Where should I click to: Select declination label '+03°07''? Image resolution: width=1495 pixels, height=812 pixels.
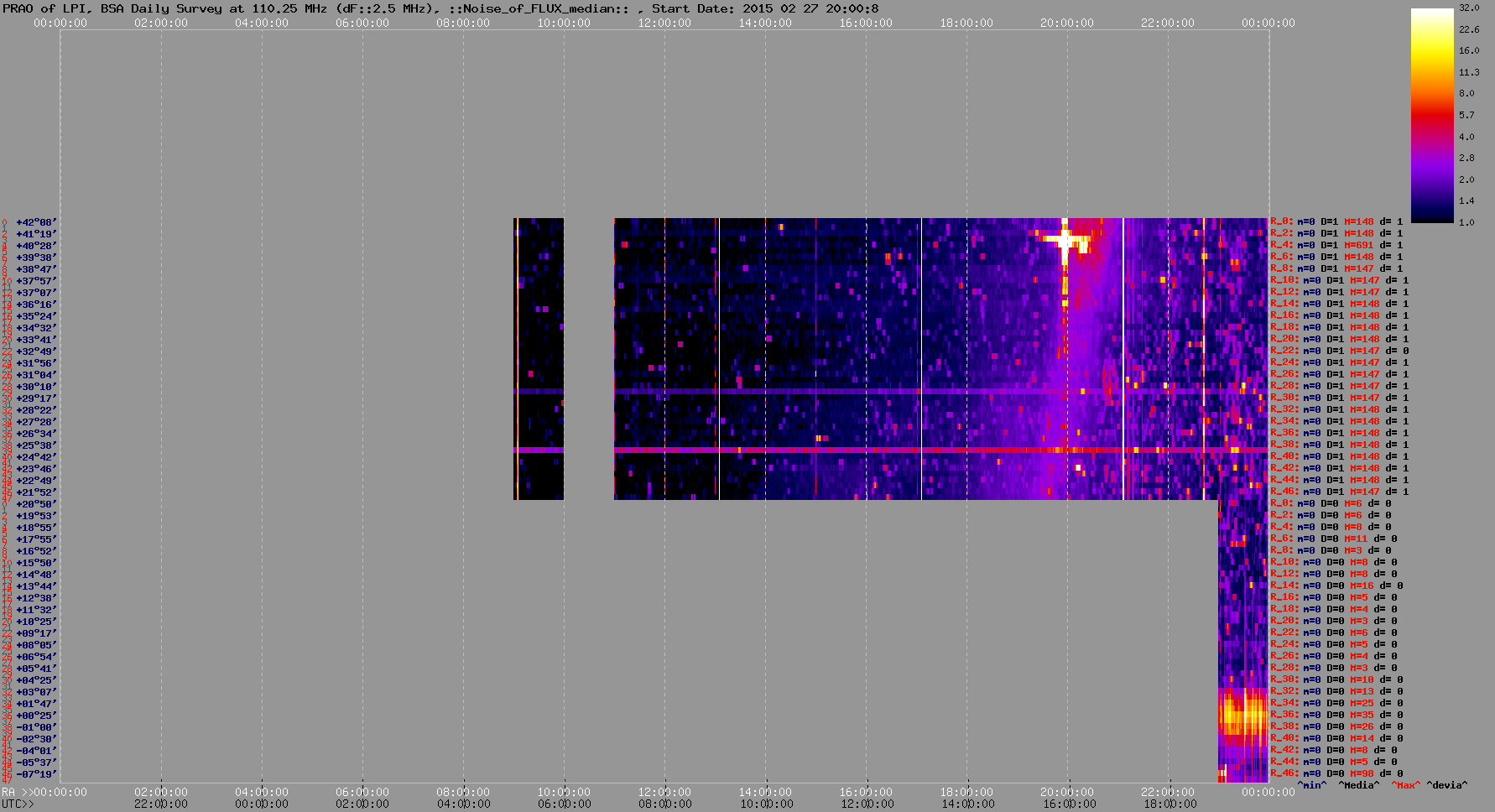coord(36,692)
